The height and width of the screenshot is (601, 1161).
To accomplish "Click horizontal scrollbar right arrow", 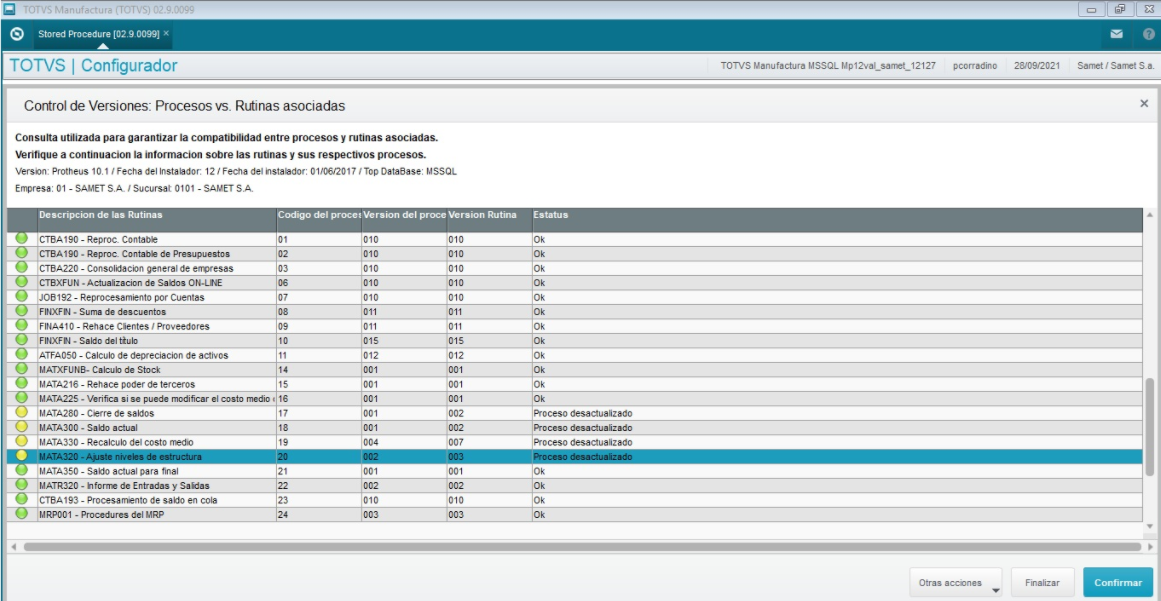I will tap(1150, 546).
